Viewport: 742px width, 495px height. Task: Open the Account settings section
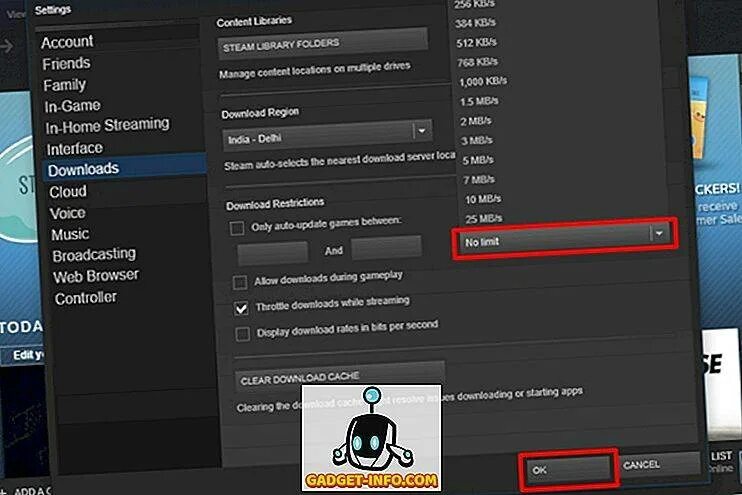(x=67, y=42)
